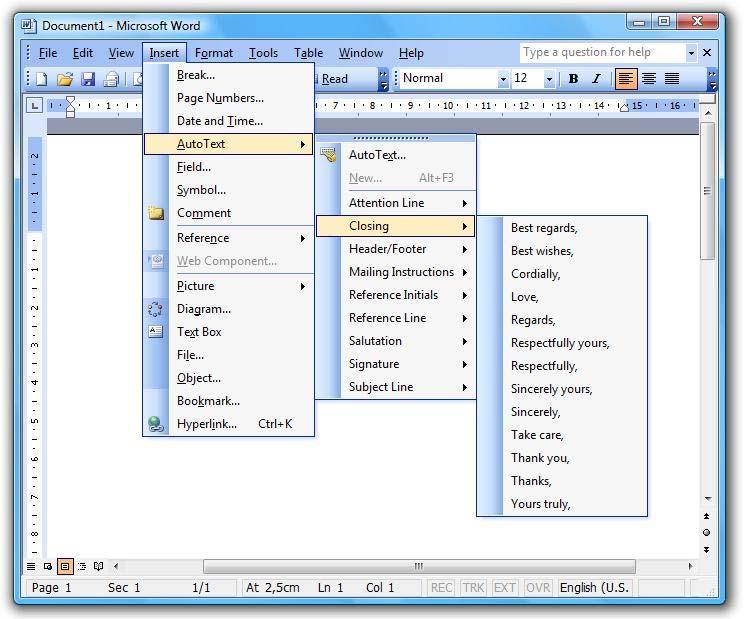Choose Diagram... menu item

(229, 309)
